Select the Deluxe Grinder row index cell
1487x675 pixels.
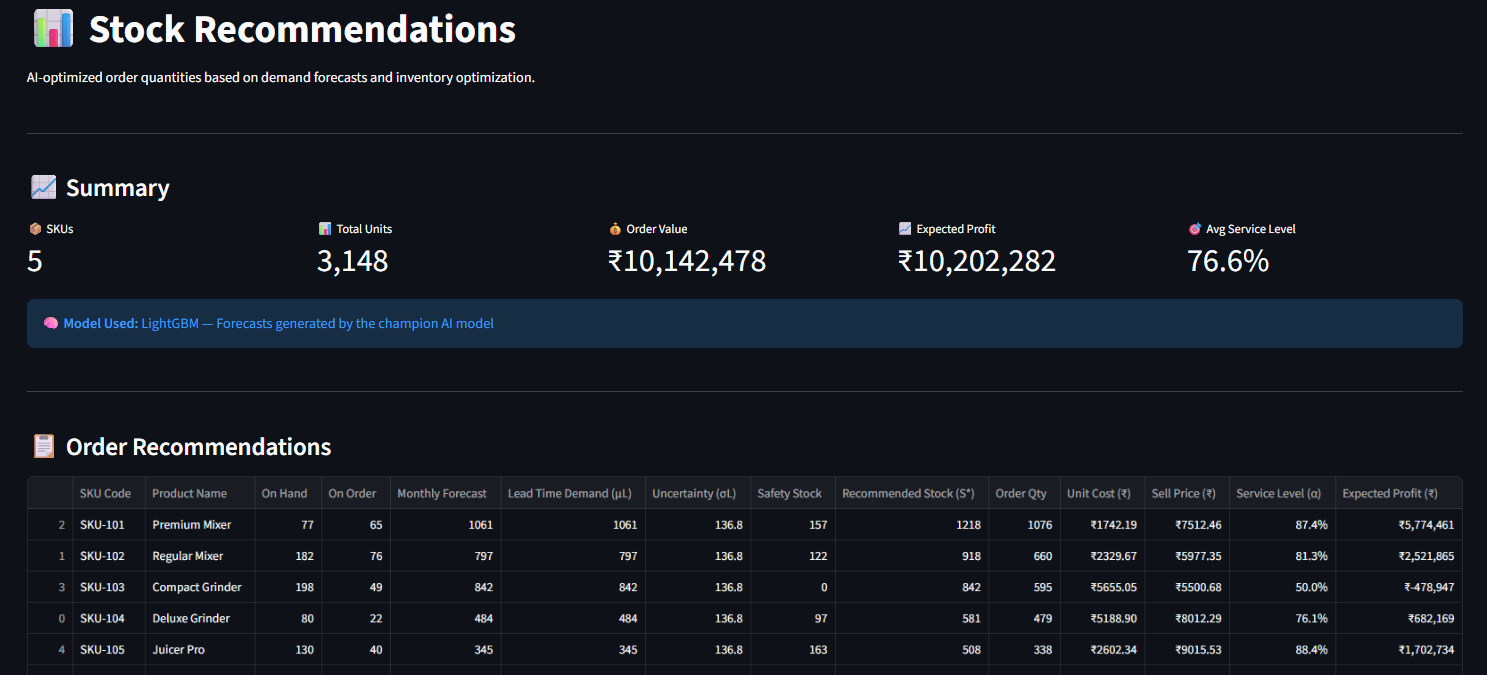click(50, 618)
